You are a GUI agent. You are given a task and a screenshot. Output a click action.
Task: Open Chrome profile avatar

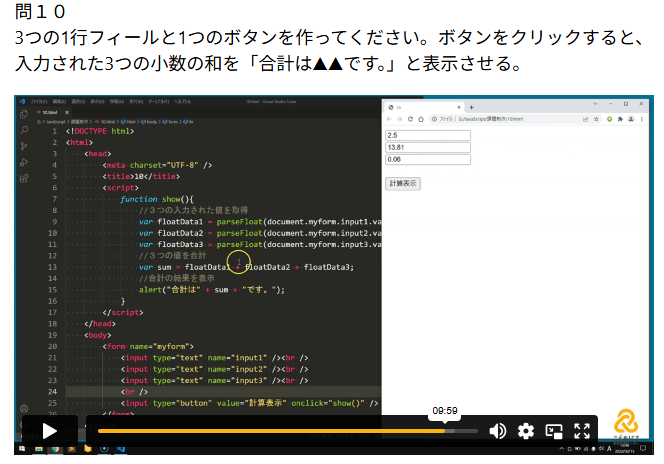pos(631,119)
